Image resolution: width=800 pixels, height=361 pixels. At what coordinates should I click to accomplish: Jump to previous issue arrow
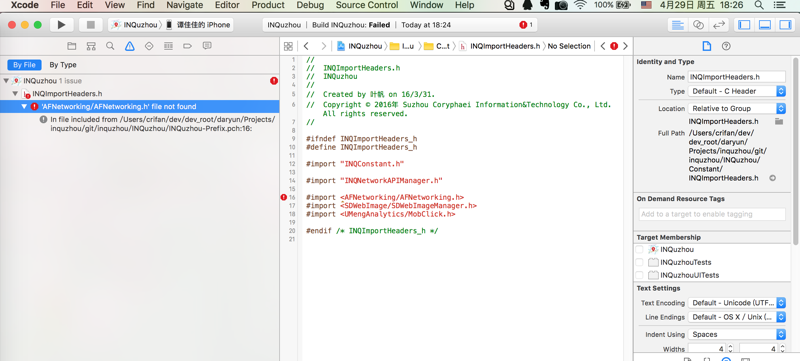(x=603, y=46)
